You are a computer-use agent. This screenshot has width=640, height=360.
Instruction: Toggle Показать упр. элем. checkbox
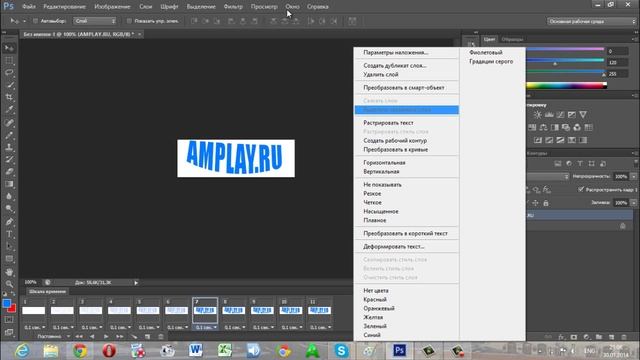(129, 21)
